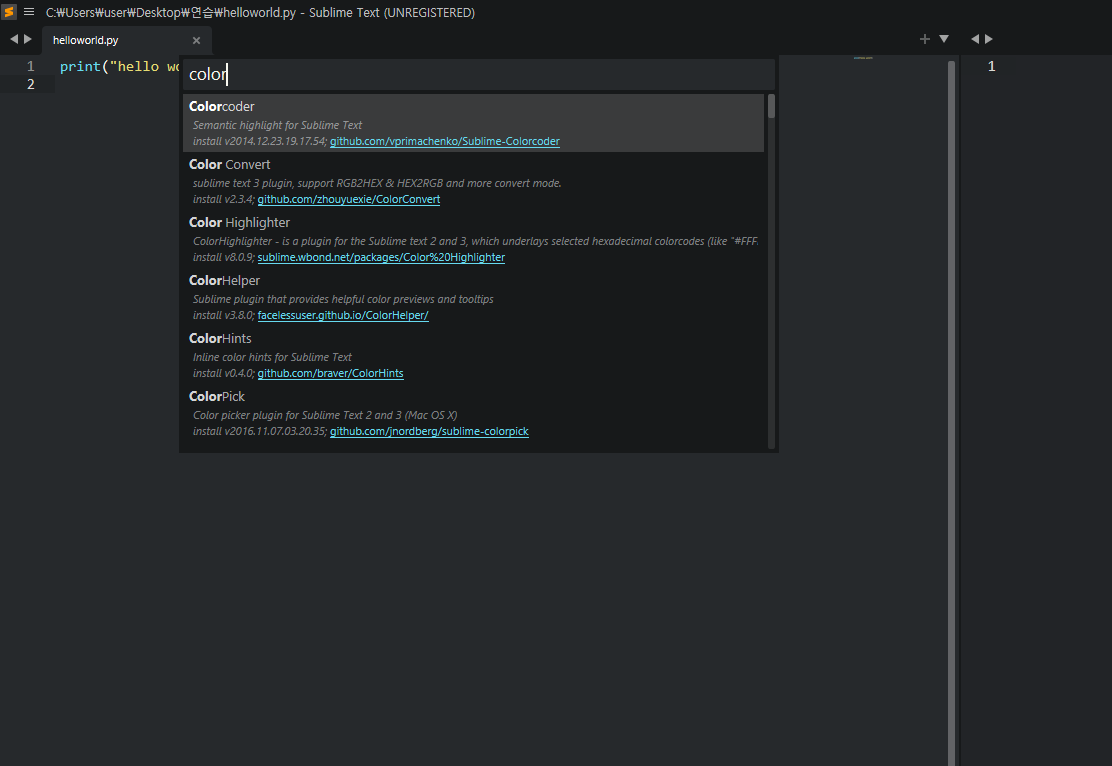Open github.com/braver/ColorHints link
This screenshot has width=1112, height=766.
330,374
